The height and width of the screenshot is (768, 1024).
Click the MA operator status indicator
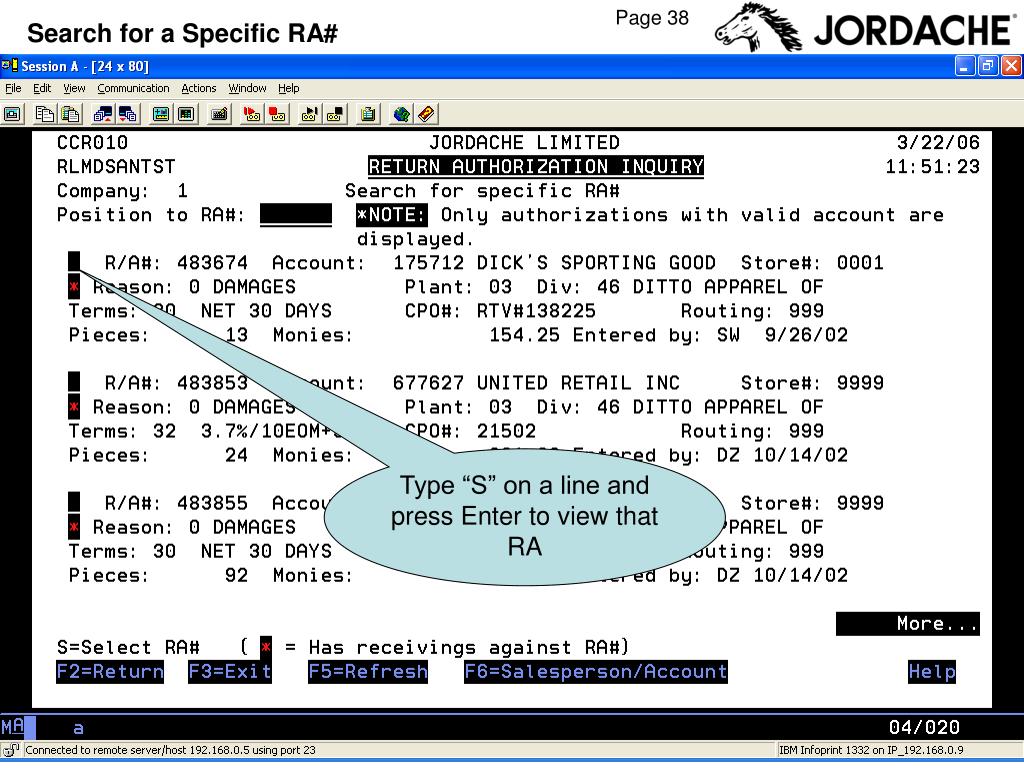12,727
